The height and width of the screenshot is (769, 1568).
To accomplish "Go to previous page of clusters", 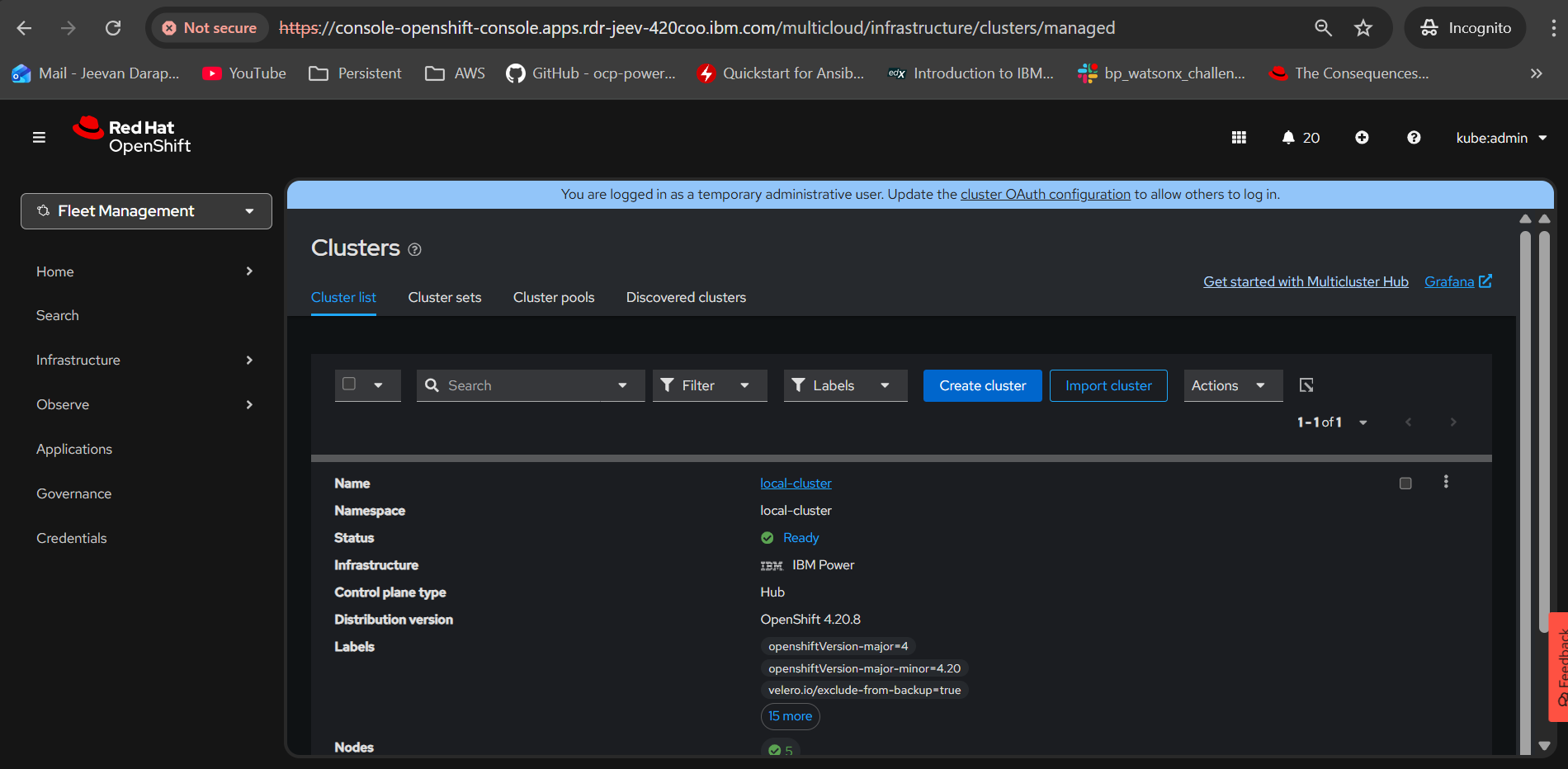I will (x=1409, y=422).
